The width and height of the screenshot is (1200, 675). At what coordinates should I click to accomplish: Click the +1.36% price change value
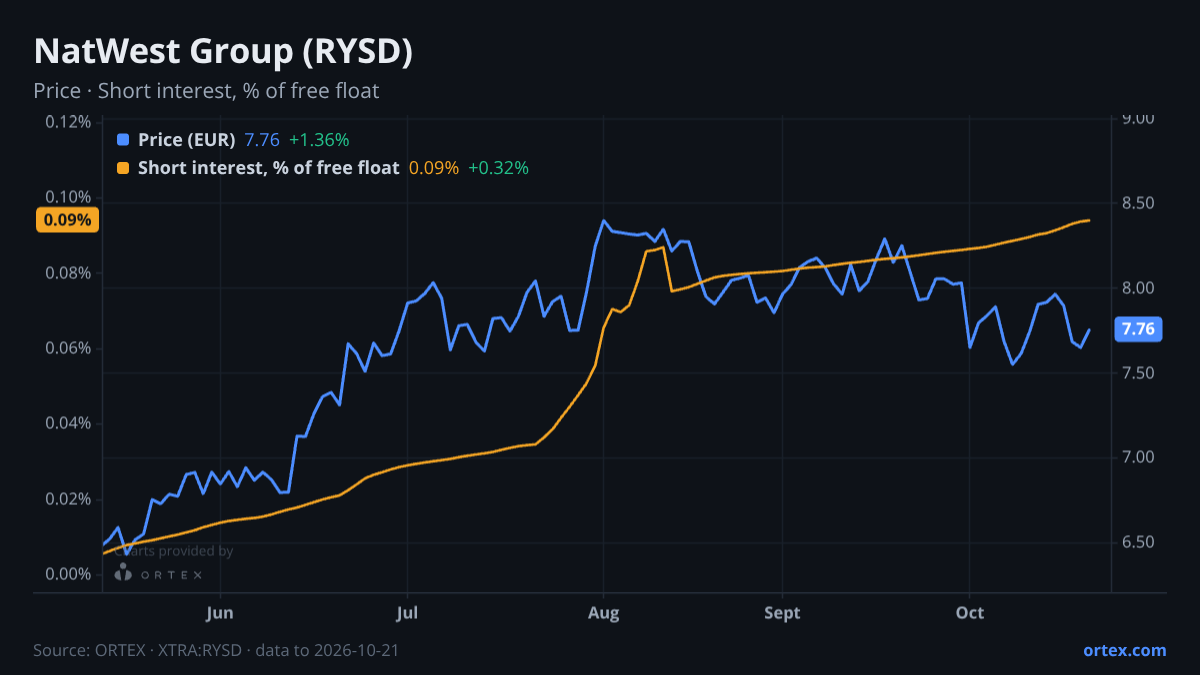[319, 140]
